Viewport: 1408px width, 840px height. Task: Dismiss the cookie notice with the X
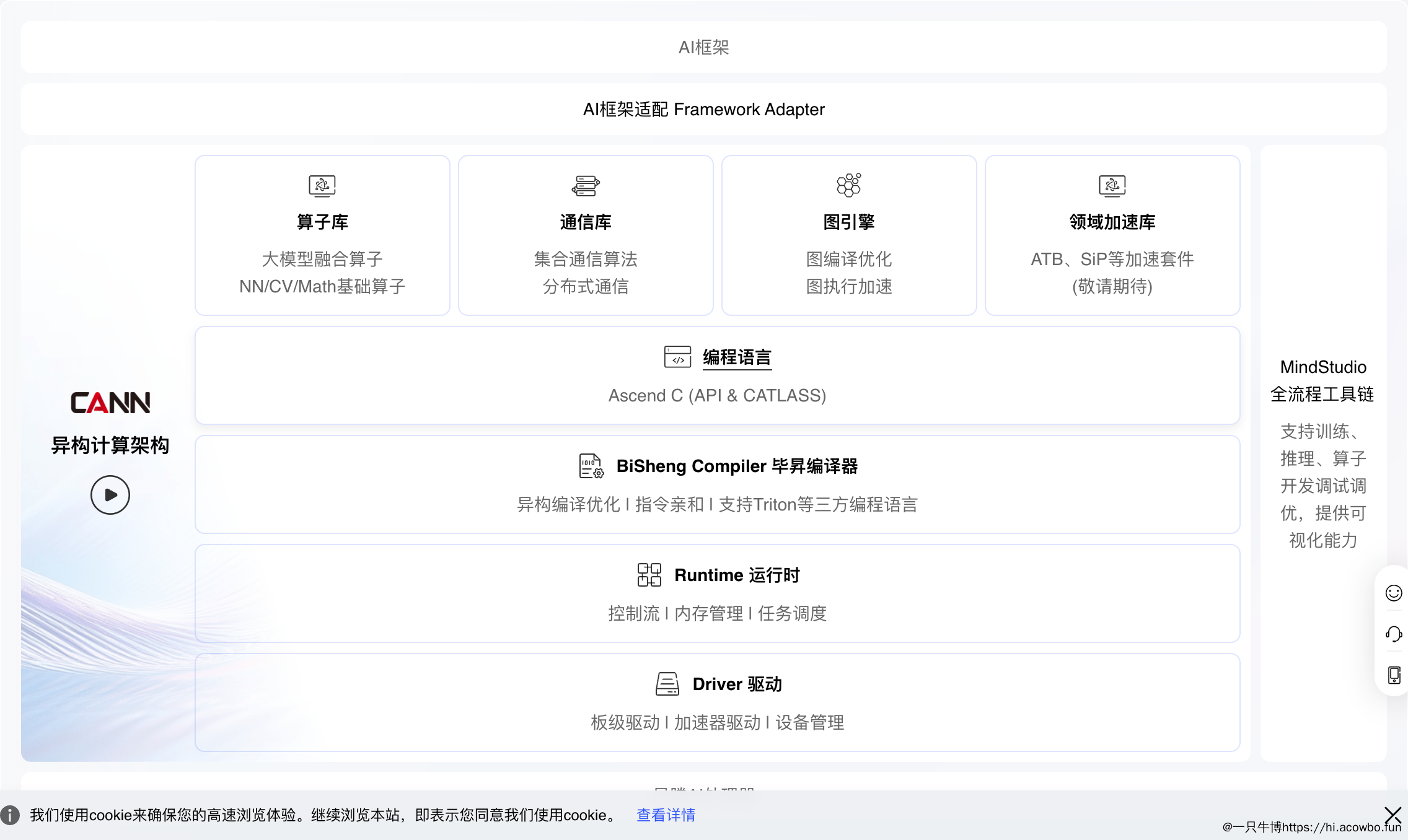[1394, 815]
